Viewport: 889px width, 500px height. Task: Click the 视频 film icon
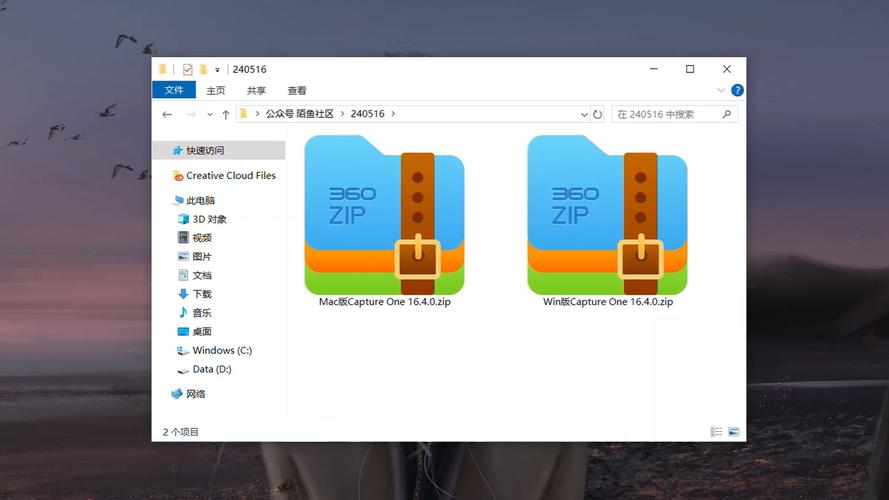(183, 238)
